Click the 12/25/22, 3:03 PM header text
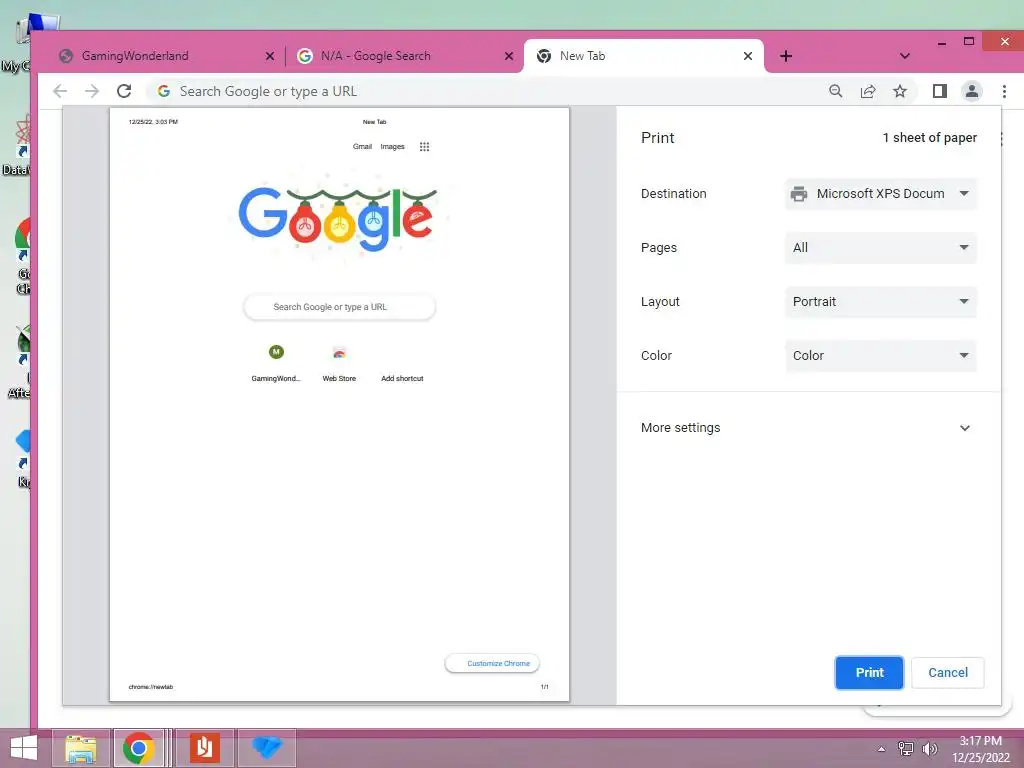The image size is (1024, 768). 153,122
